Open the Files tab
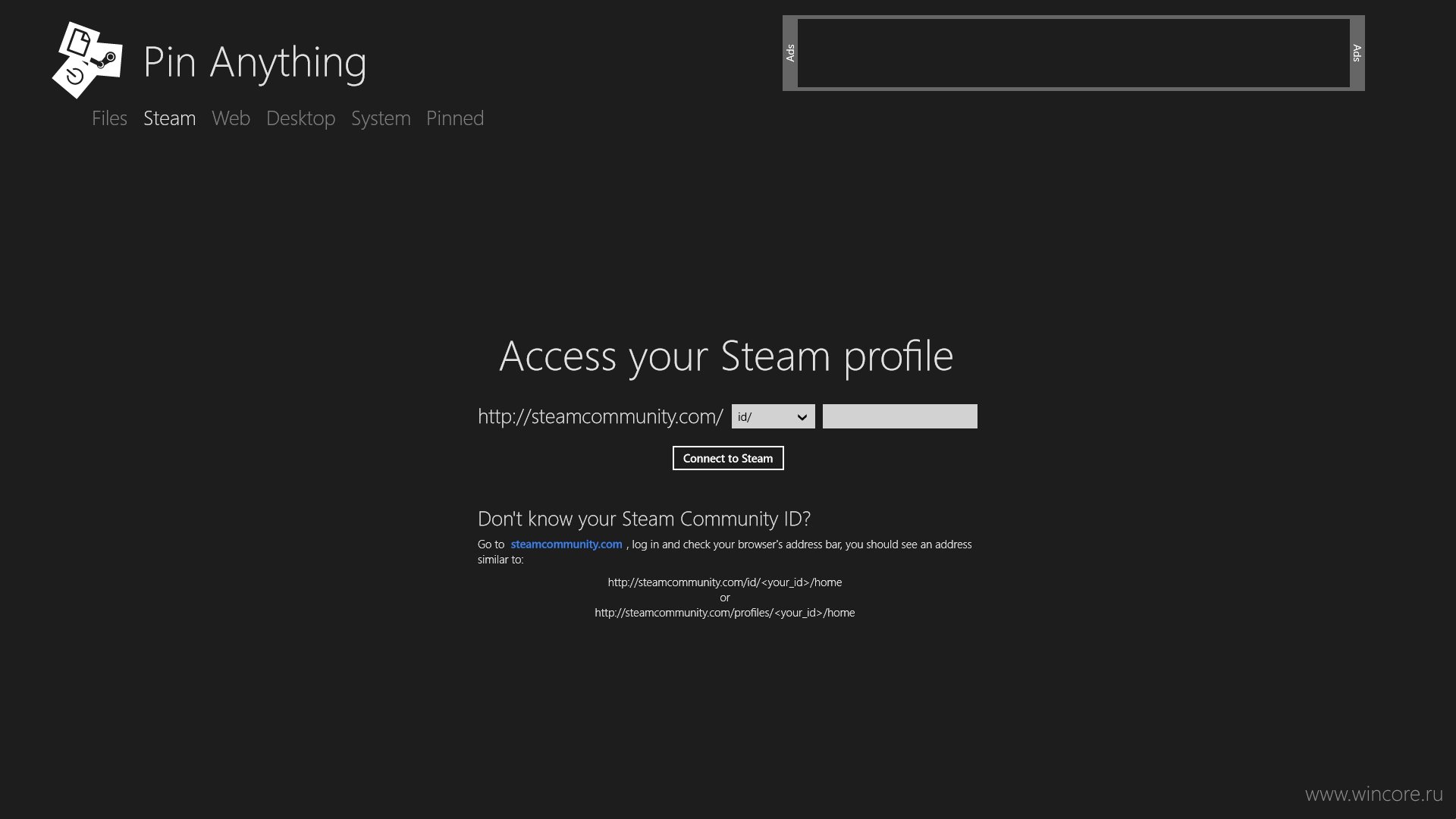 click(x=109, y=118)
